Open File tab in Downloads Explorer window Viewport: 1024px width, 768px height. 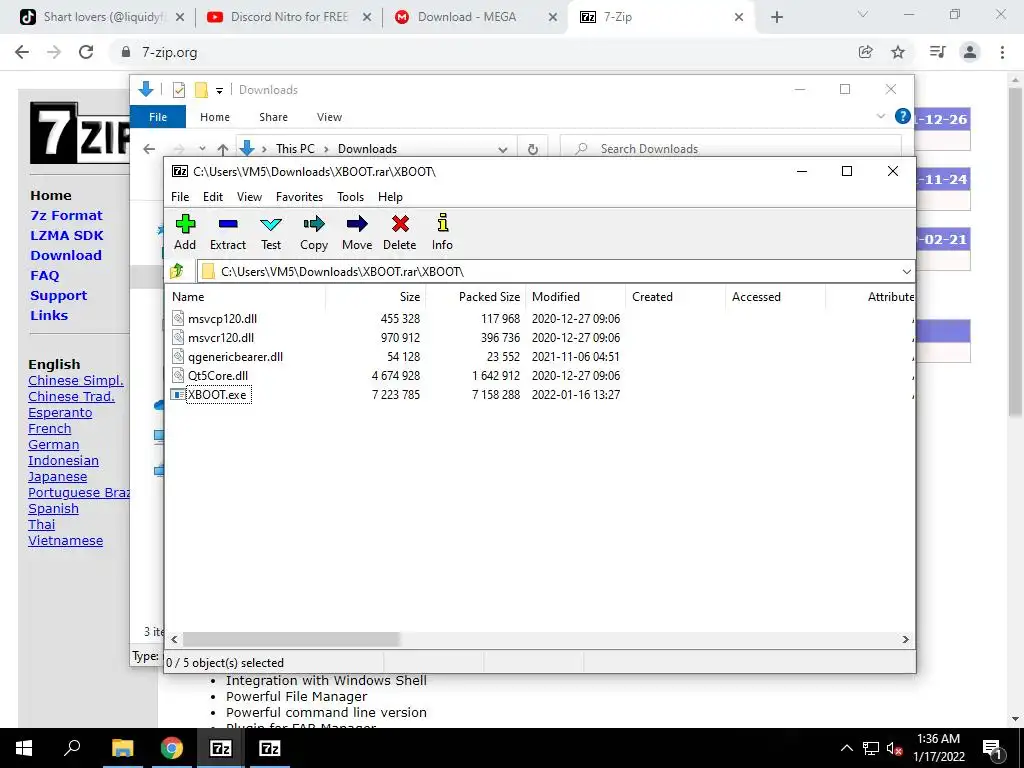158,117
